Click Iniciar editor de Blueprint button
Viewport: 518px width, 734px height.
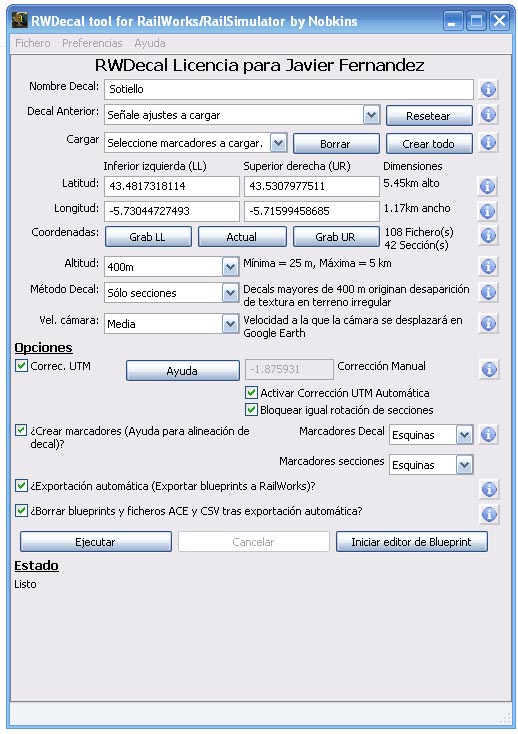(411, 542)
